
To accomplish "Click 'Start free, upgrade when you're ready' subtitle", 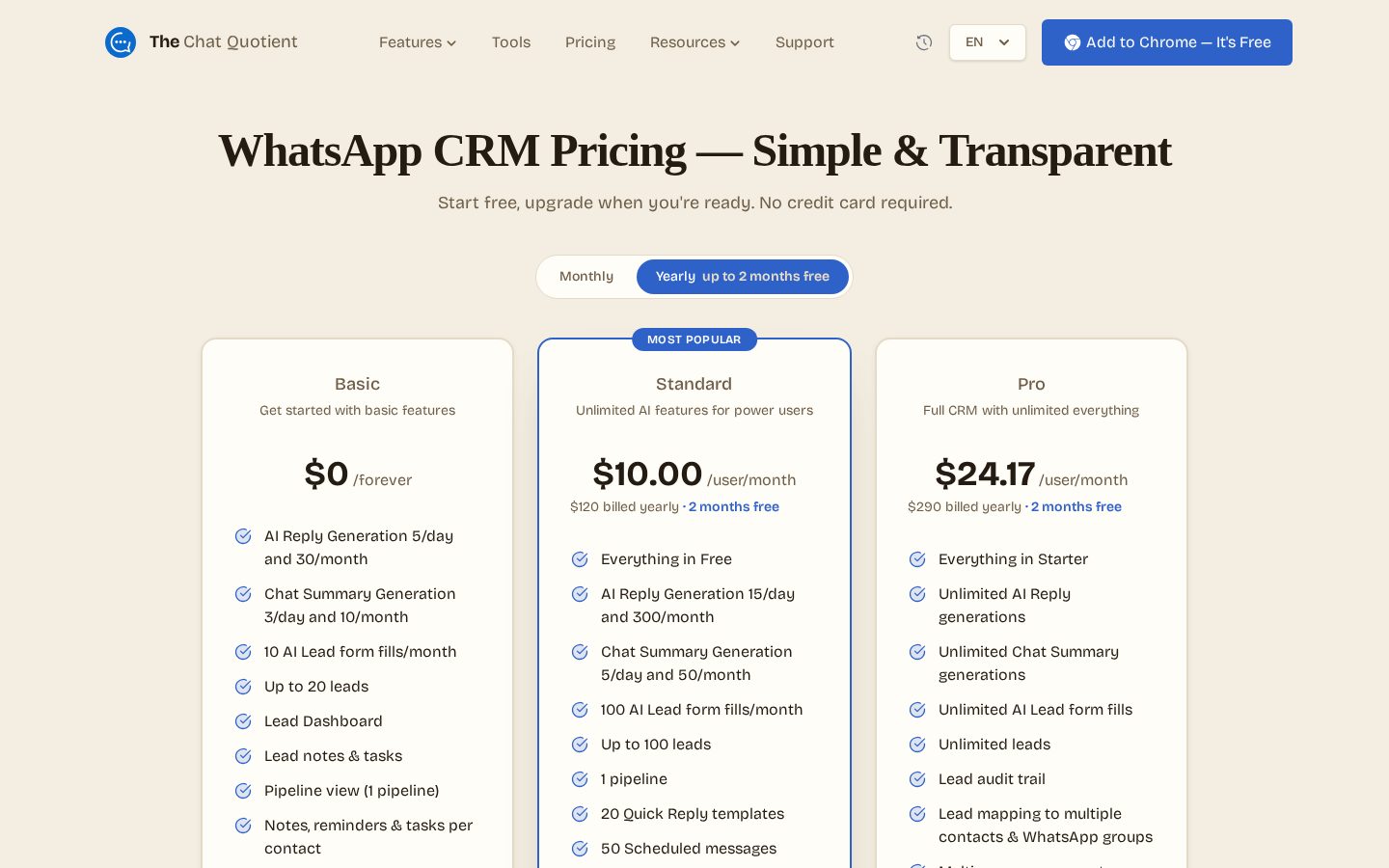I will pos(694,203).
